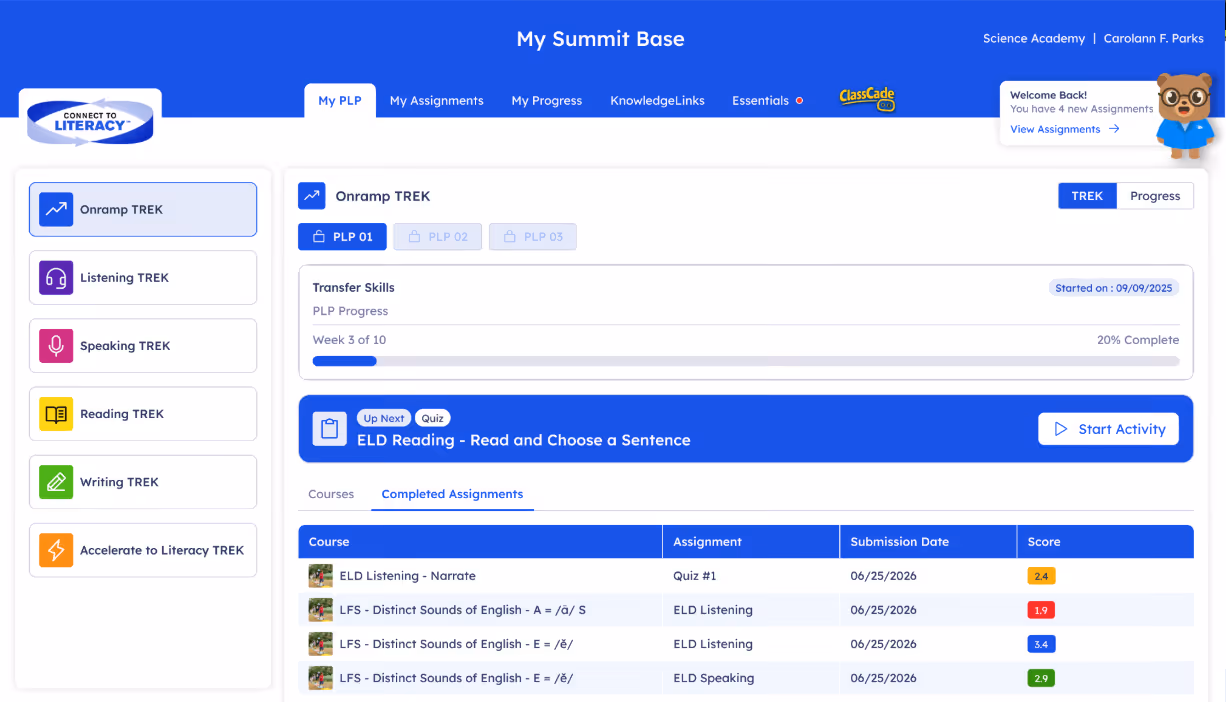Click the Score column header
Image resolution: width=1226 pixels, height=702 pixels.
pyautogui.click(x=1105, y=542)
